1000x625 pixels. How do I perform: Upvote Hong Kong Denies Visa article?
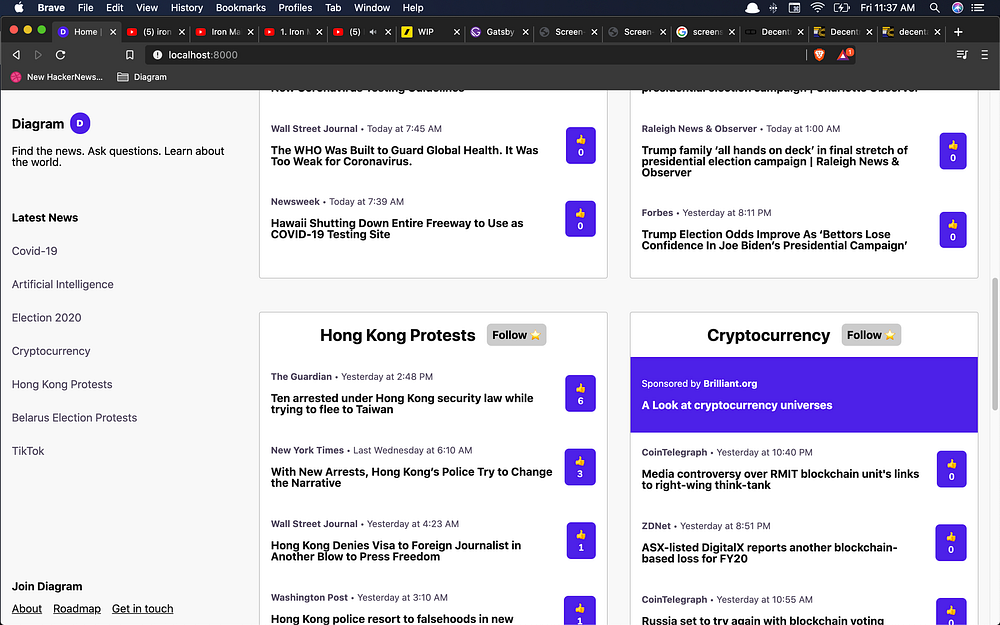(x=581, y=540)
